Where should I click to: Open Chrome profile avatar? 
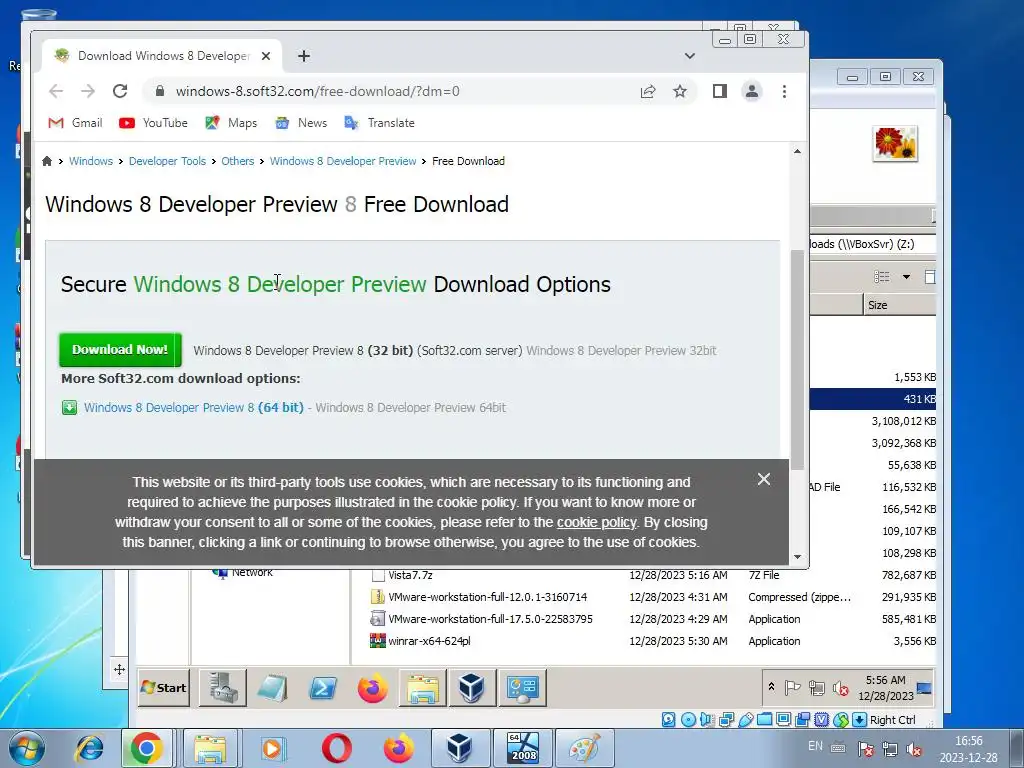point(752,91)
